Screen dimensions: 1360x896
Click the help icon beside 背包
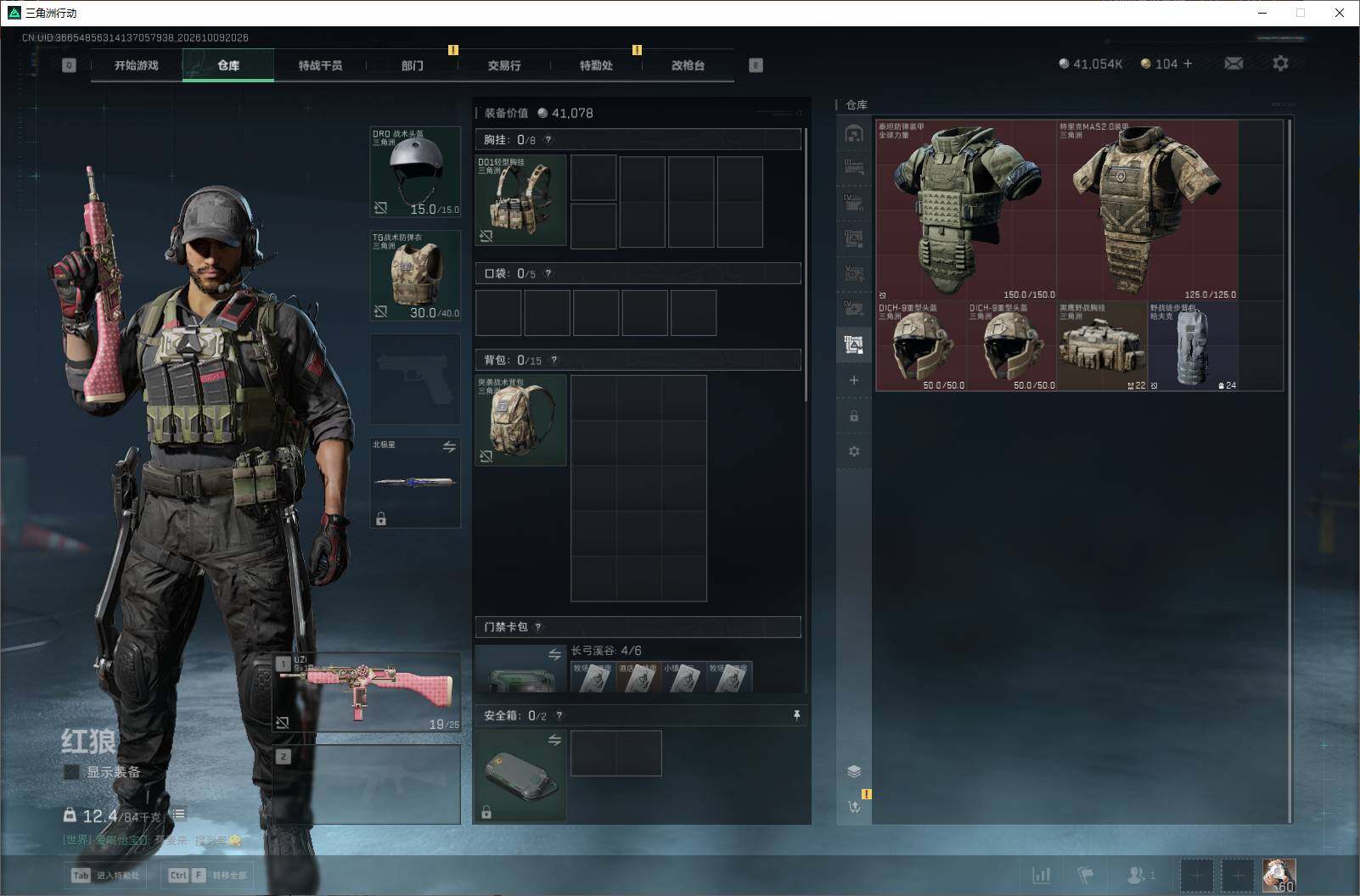coord(554,360)
